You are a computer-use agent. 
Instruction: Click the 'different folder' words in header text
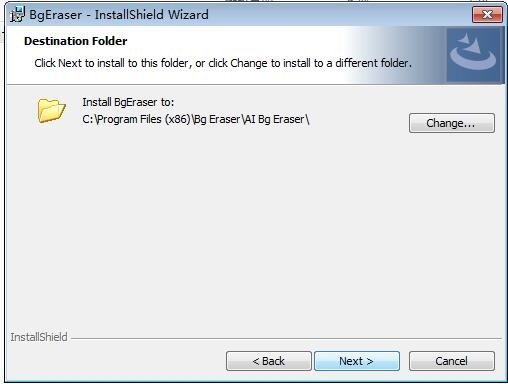pyautogui.click(x=374, y=63)
